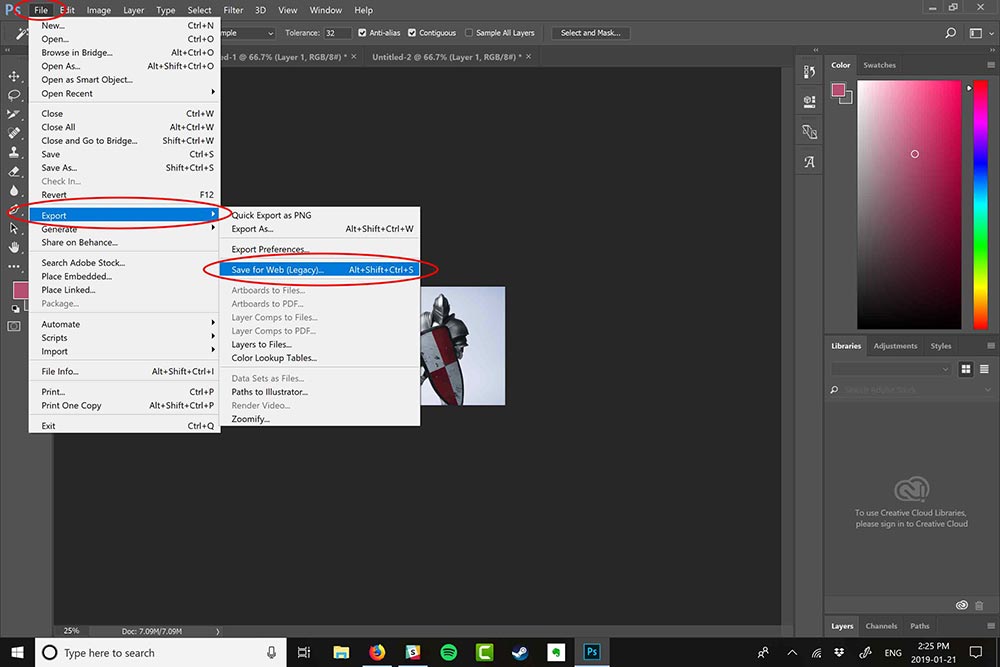Select the Lasso tool
The image size is (1000, 667).
[x=14, y=95]
